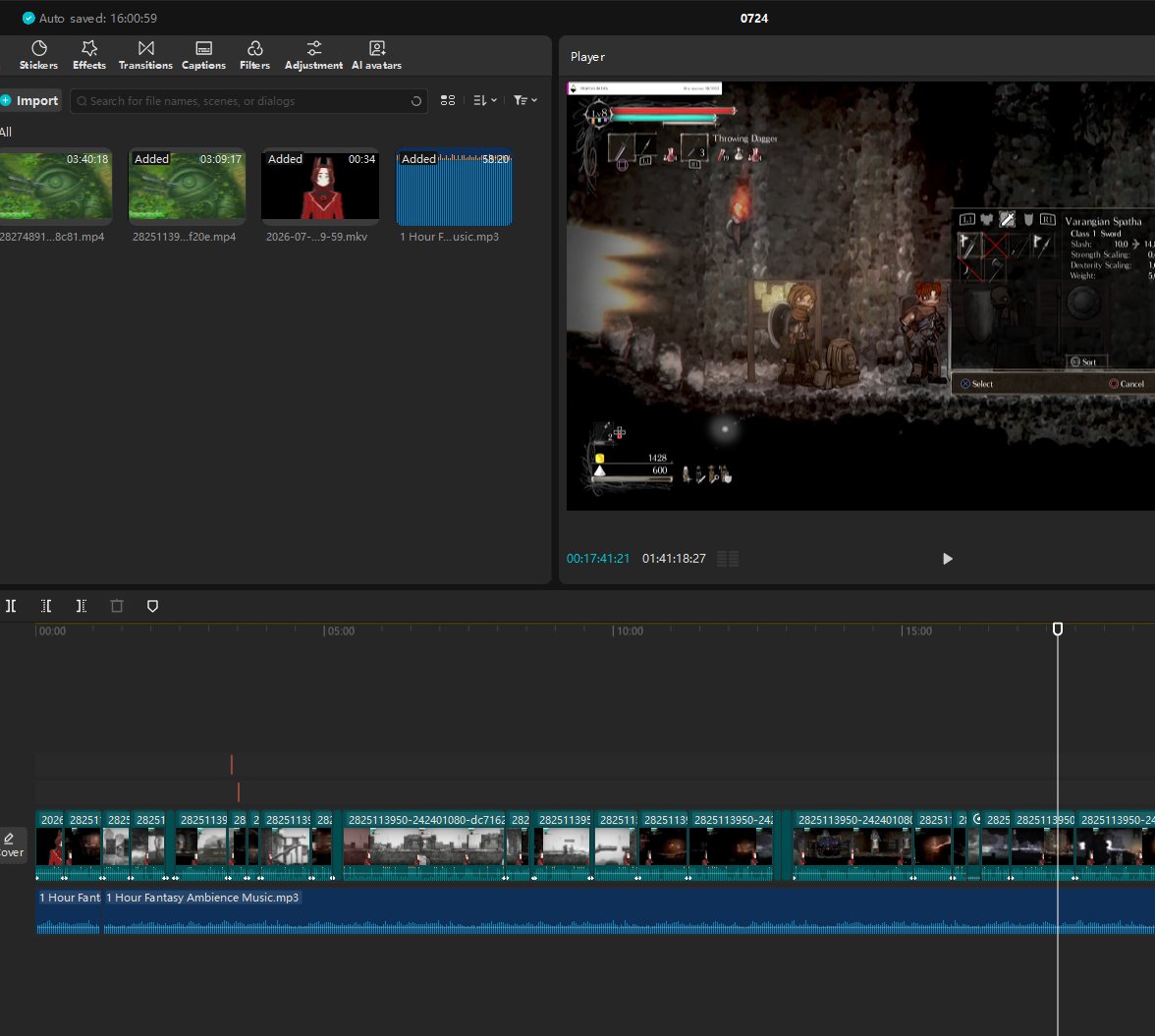The image size is (1155, 1036).
Task: Add a marker with the shield icon
Action: (152, 606)
